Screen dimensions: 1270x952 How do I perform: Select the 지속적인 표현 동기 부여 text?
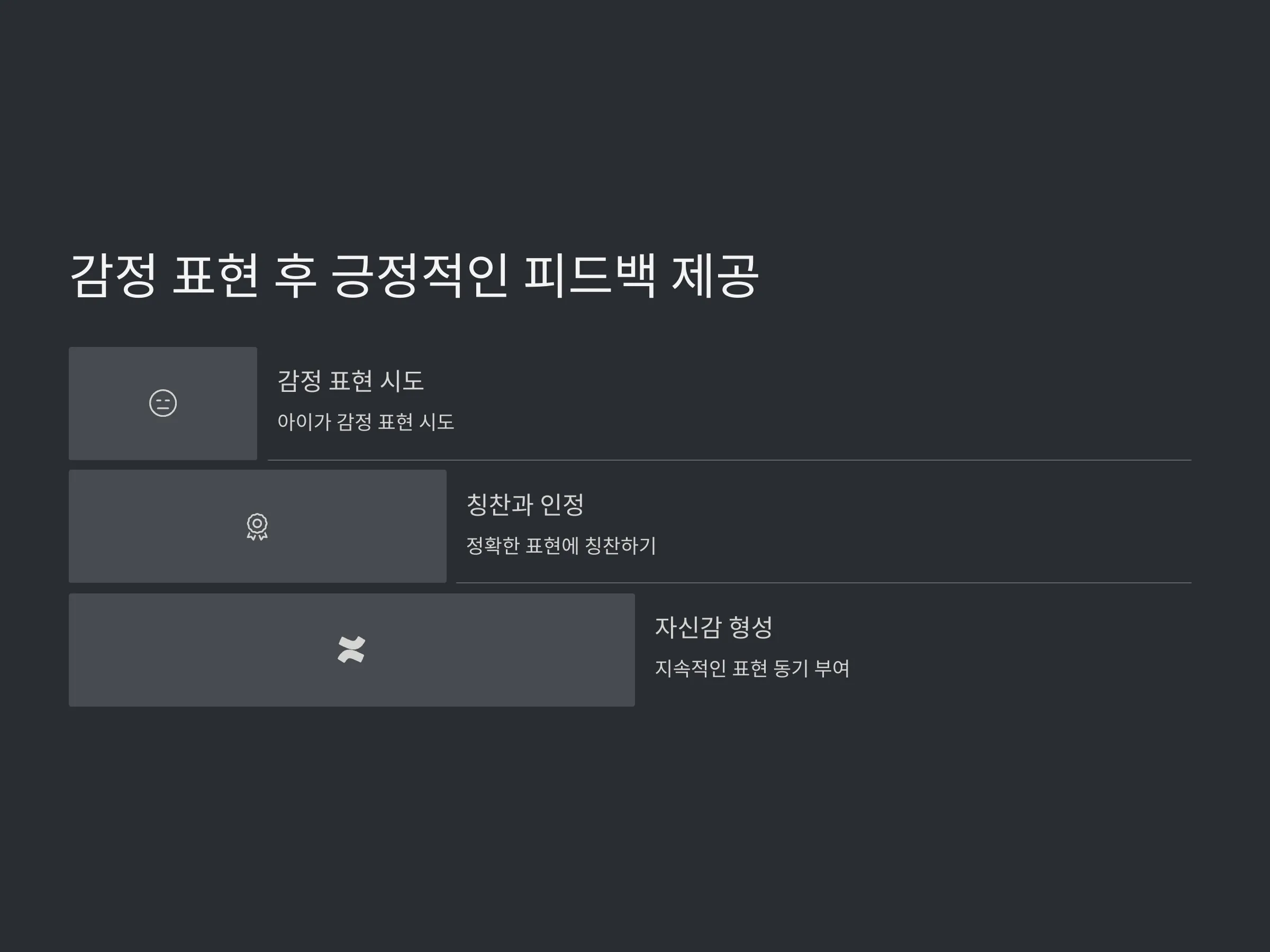pos(752,668)
